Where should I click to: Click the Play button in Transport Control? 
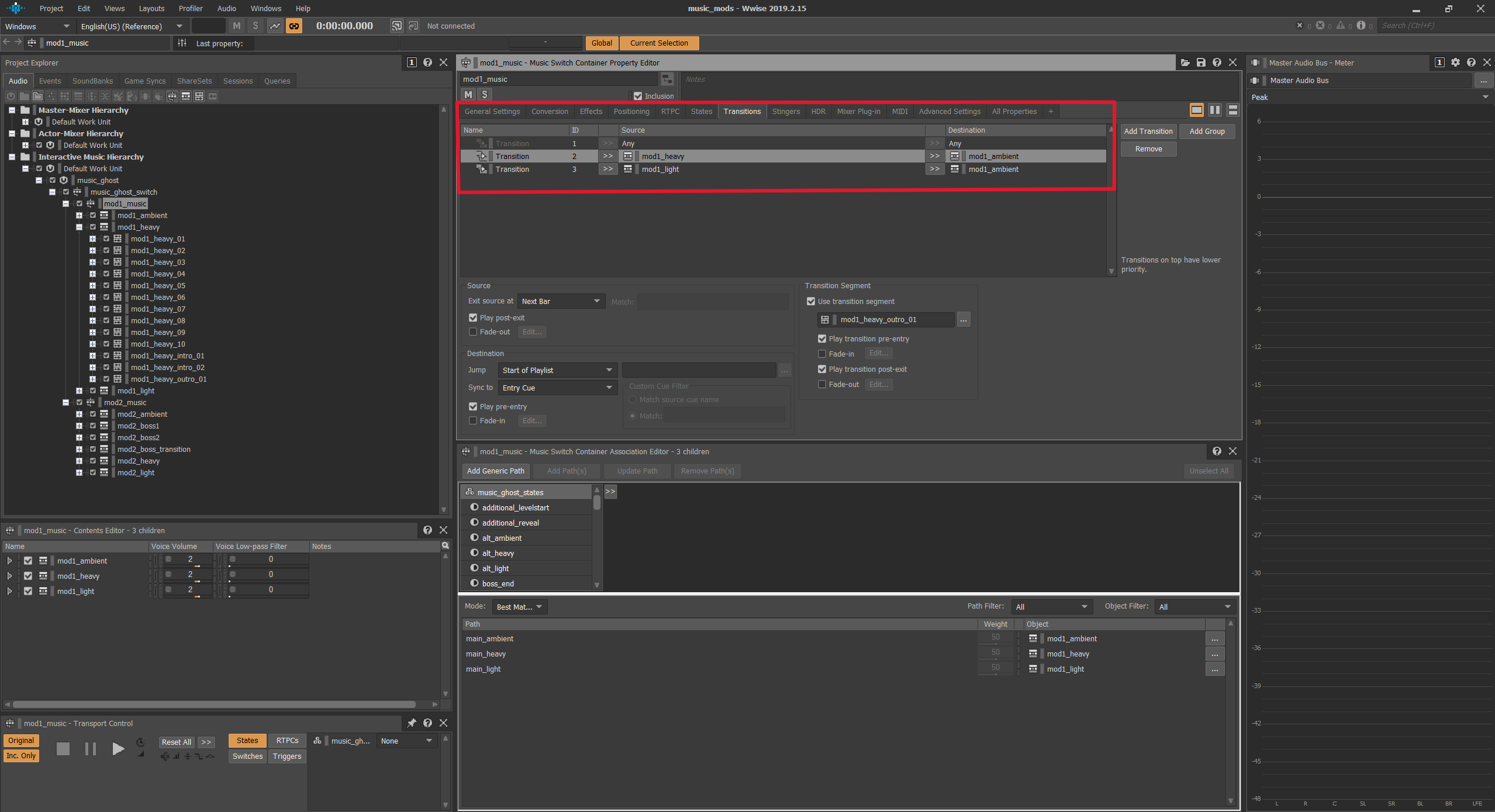pos(118,748)
